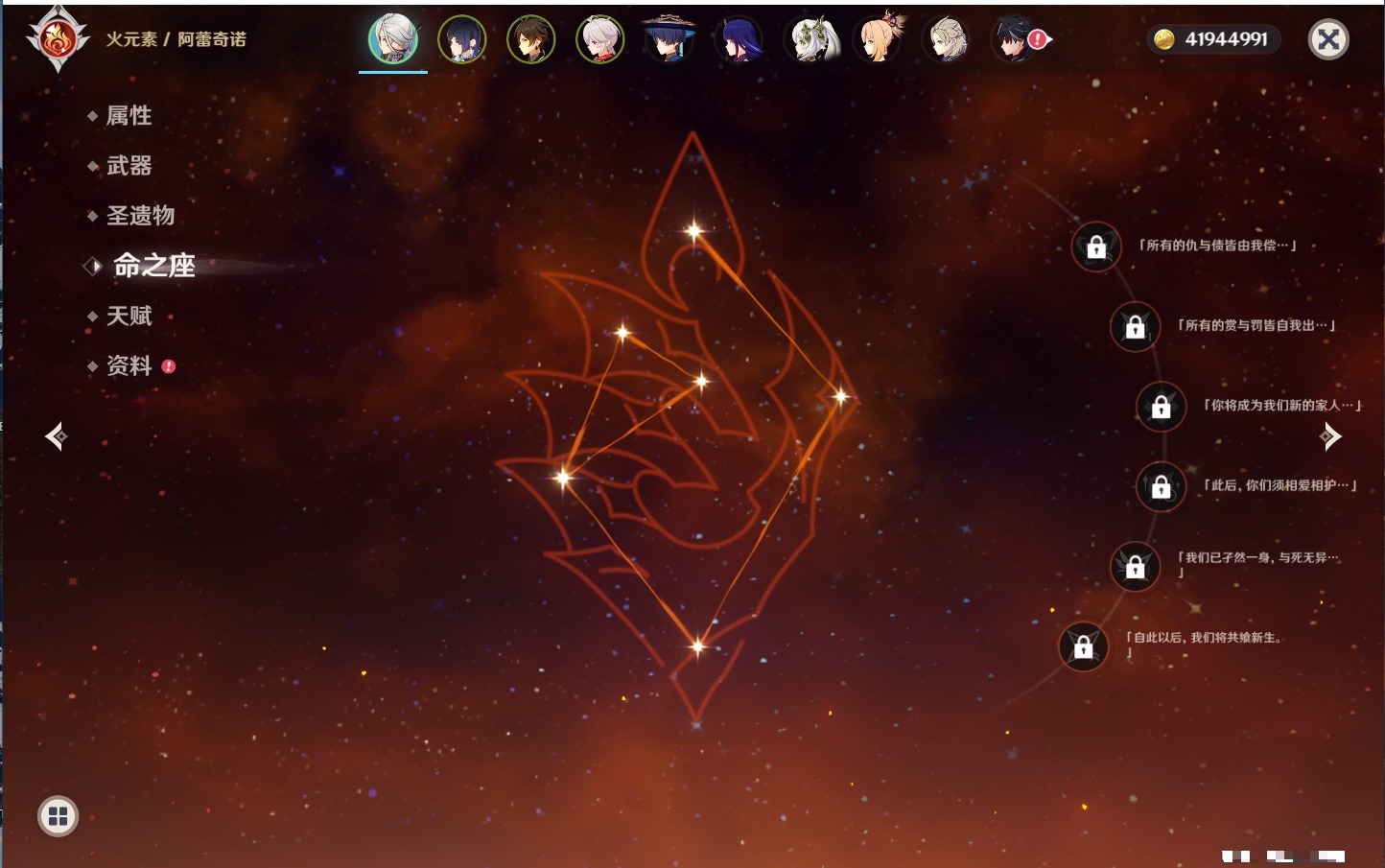Open locked constellation 「所有的仇与债皆由我偿…」
Screen dimensions: 1385x868
click(x=1096, y=247)
